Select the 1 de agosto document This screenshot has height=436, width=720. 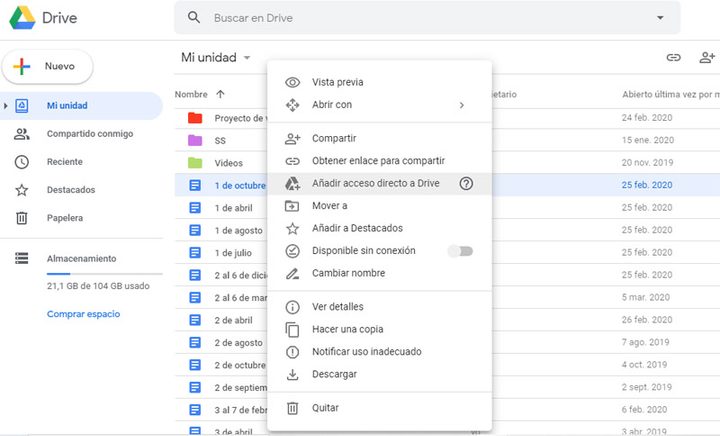click(238, 230)
